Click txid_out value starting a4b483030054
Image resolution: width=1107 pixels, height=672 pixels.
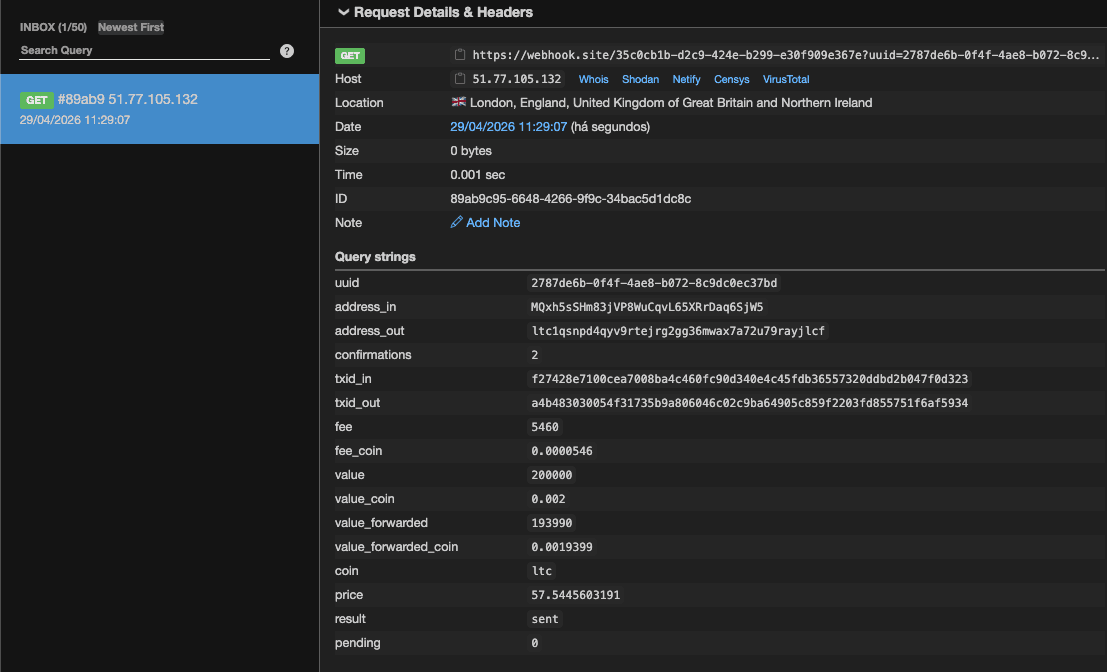click(749, 403)
